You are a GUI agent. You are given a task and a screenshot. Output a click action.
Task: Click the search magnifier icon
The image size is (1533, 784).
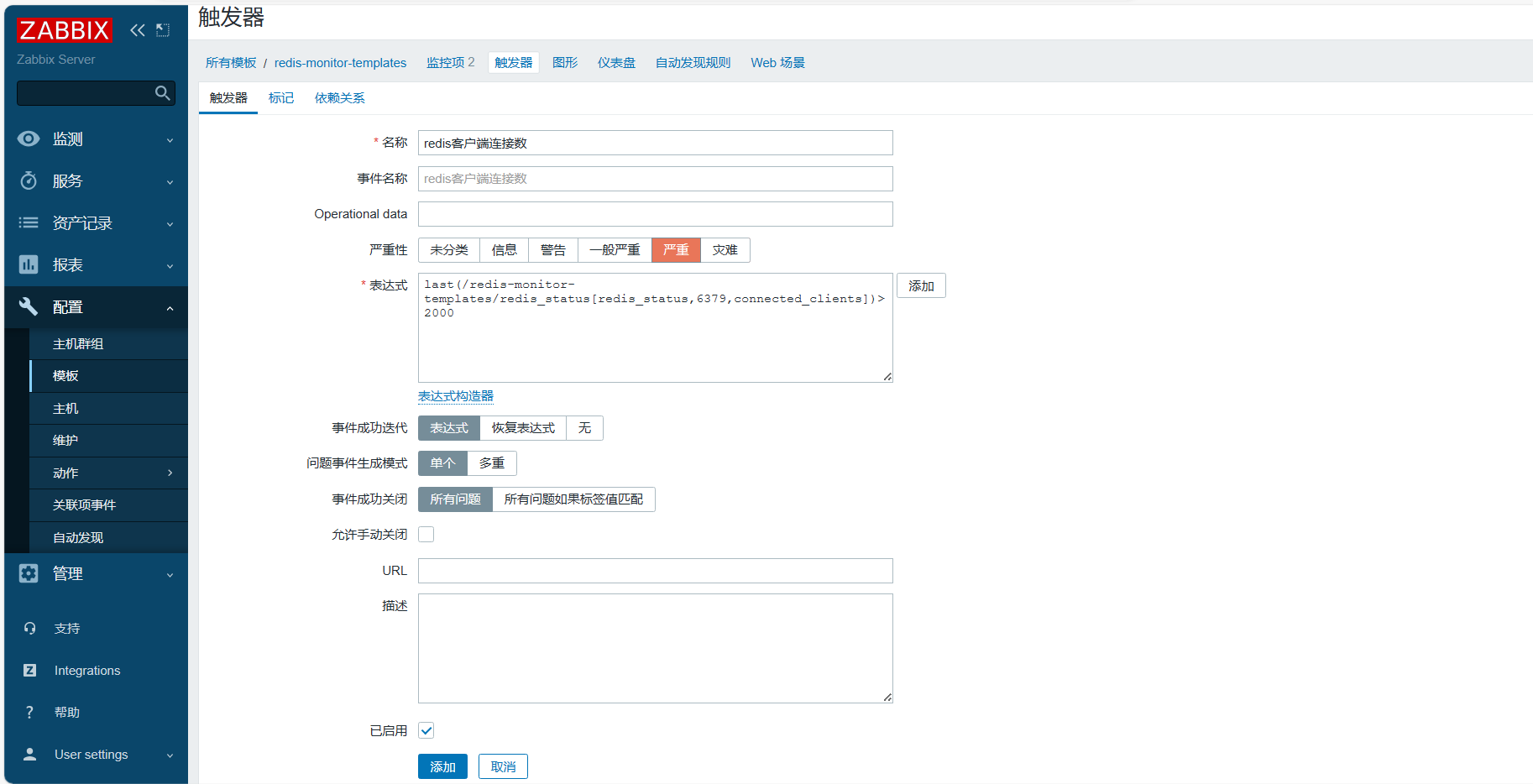(163, 93)
